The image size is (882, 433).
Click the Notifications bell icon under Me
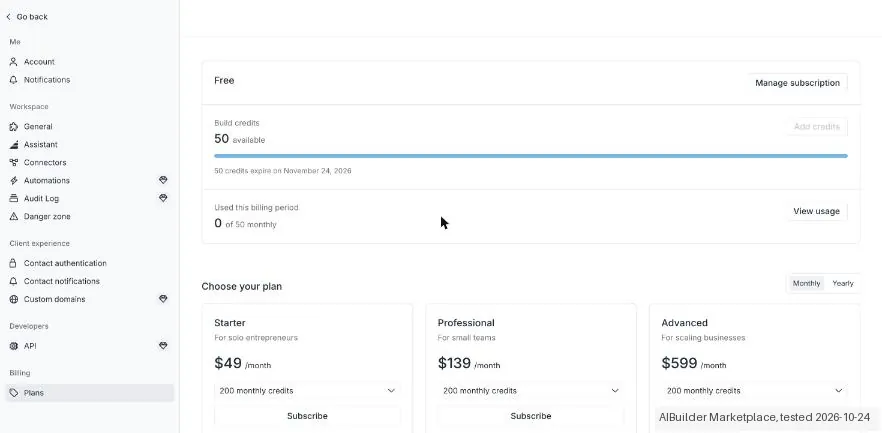click(14, 80)
